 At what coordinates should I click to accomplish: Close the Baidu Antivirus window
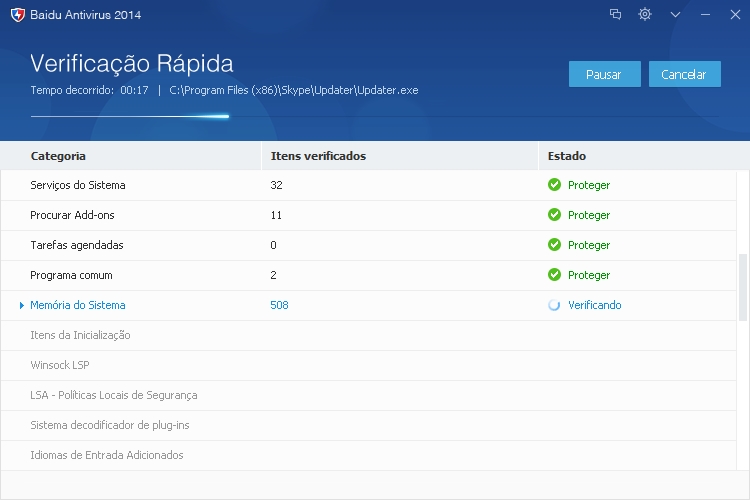pos(735,15)
